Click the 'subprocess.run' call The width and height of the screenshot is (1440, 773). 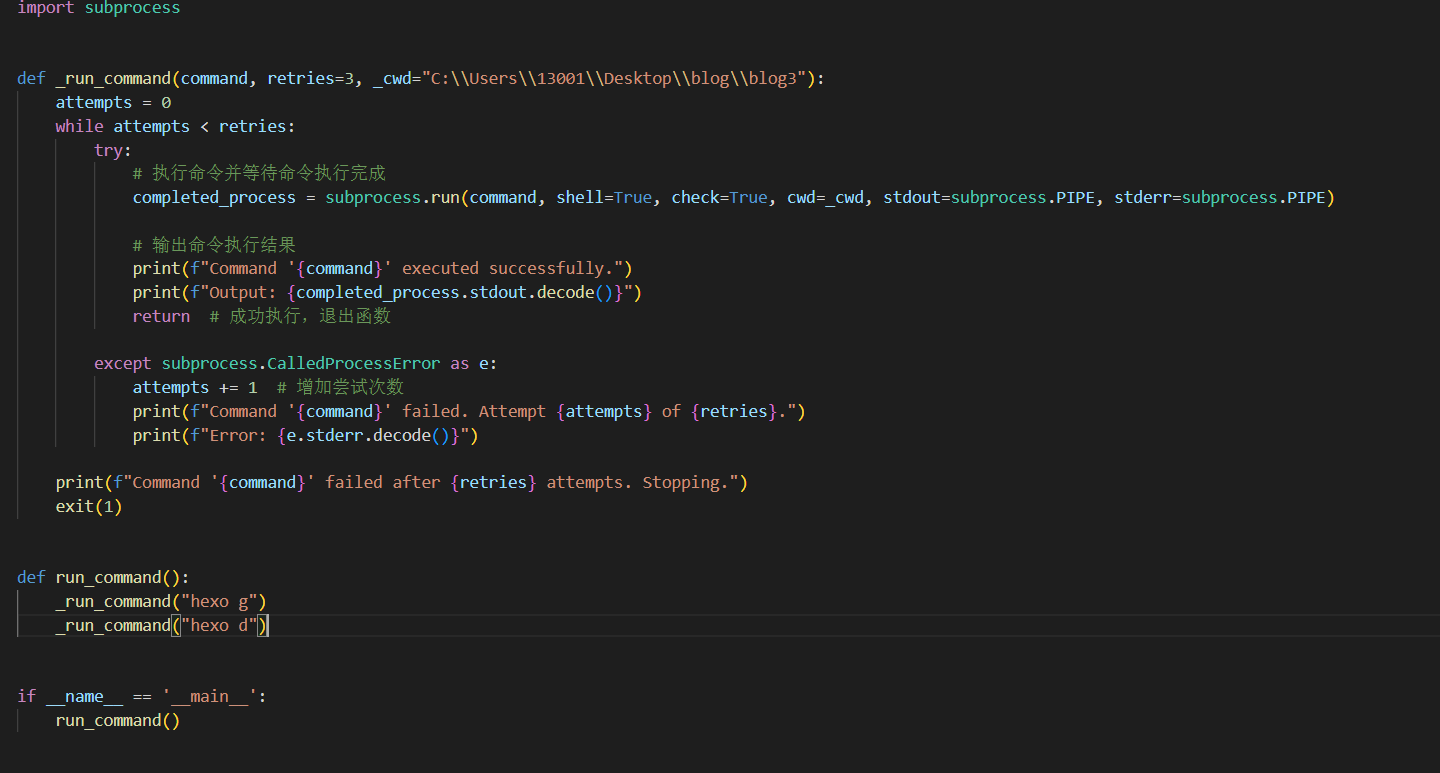[x=392, y=197]
